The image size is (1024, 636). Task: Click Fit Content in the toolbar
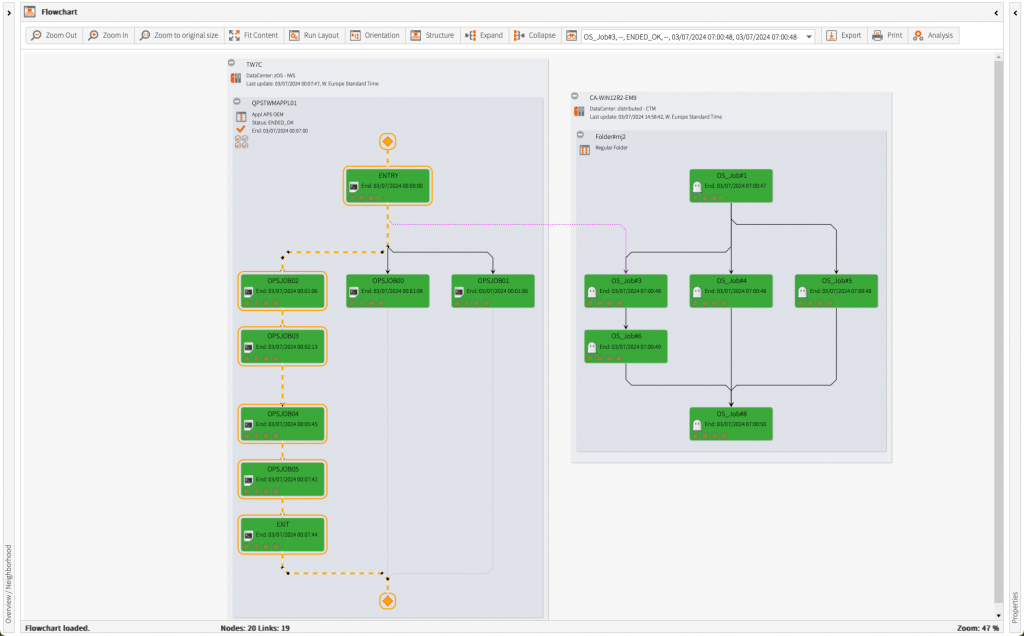click(x=254, y=35)
